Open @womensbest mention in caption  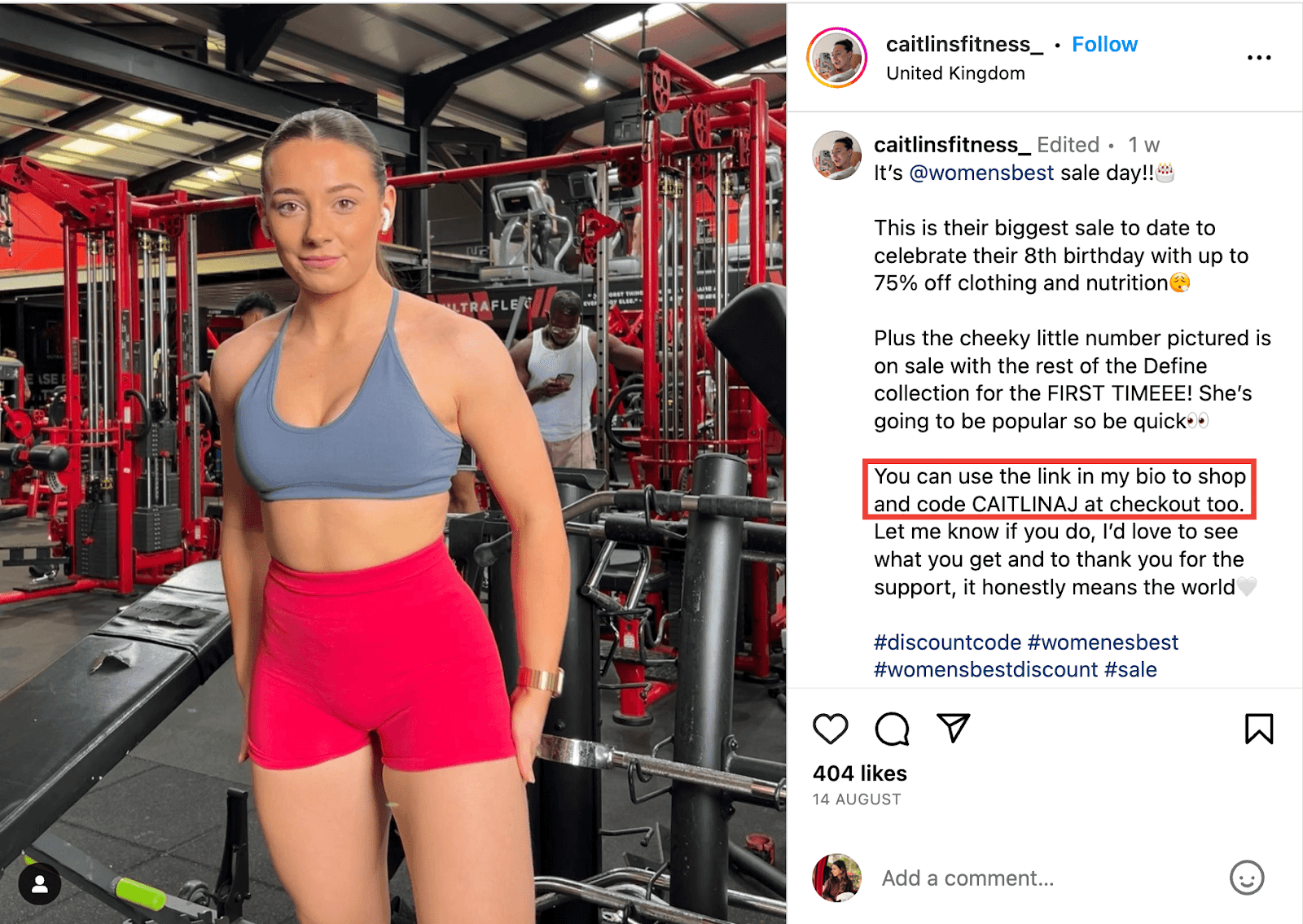click(981, 173)
